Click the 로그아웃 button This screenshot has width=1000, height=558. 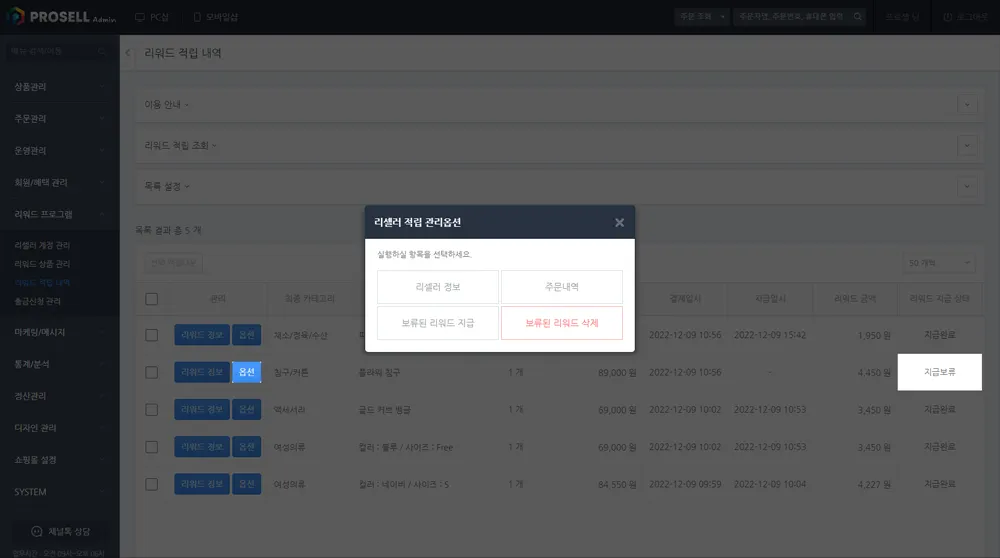[x=966, y=17]
